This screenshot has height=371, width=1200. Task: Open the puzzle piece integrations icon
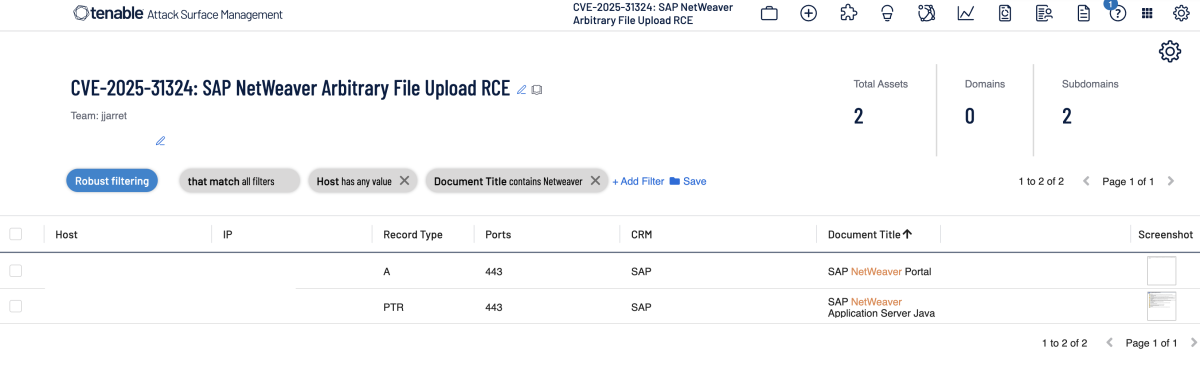(848, 14)
